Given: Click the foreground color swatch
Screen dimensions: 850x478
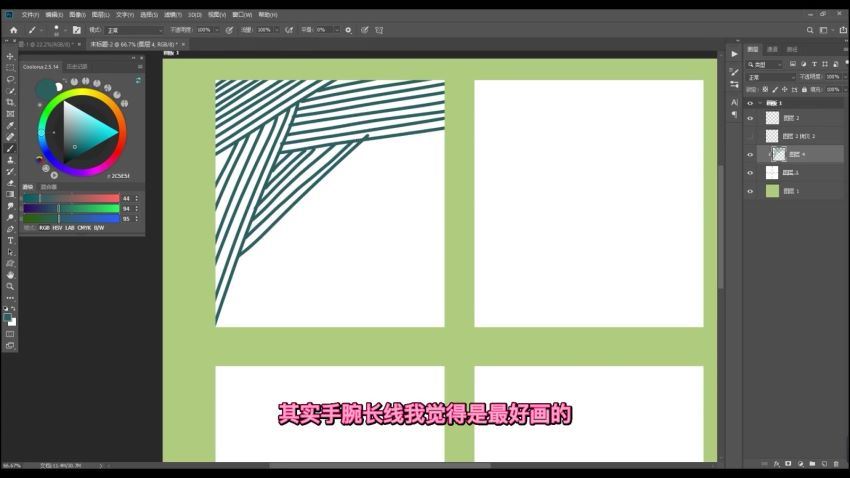Looking at the screenshot, I should point(8,318).
